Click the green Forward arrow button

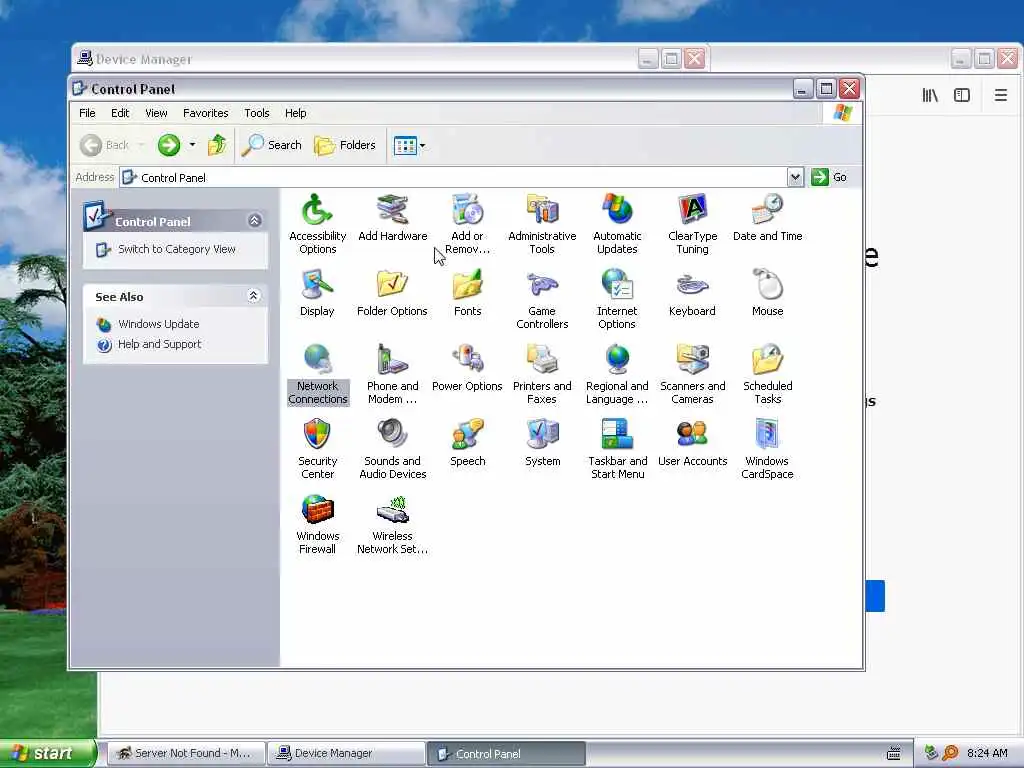168,145
